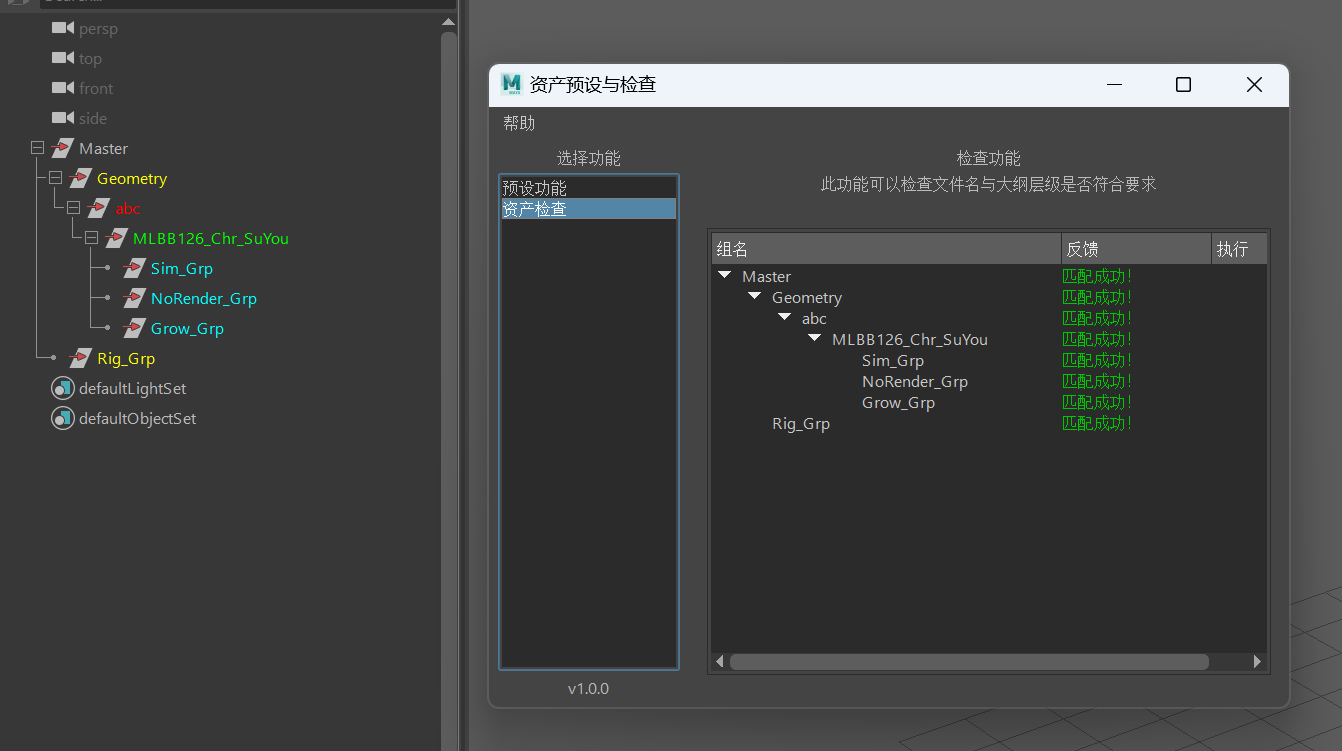1342x751 pixels.
Task: Select Rig_Grp in outliner
Action: (x=126, y=358)
